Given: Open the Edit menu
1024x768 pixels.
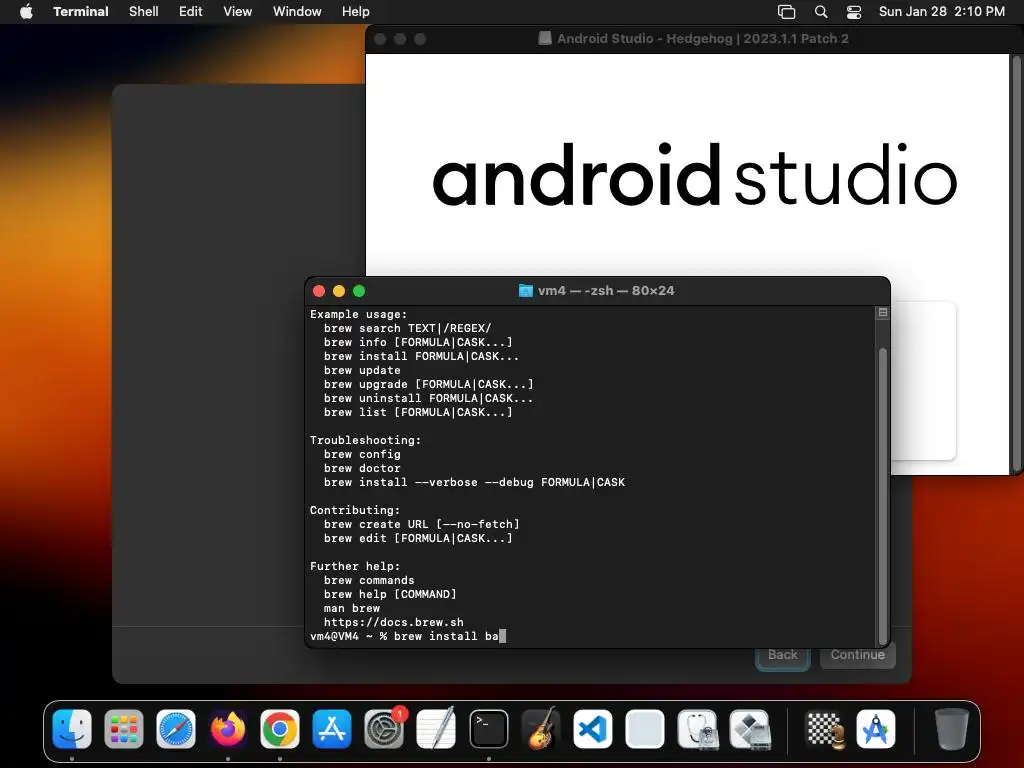Looking at the screenshot, I should coord(191,12).
